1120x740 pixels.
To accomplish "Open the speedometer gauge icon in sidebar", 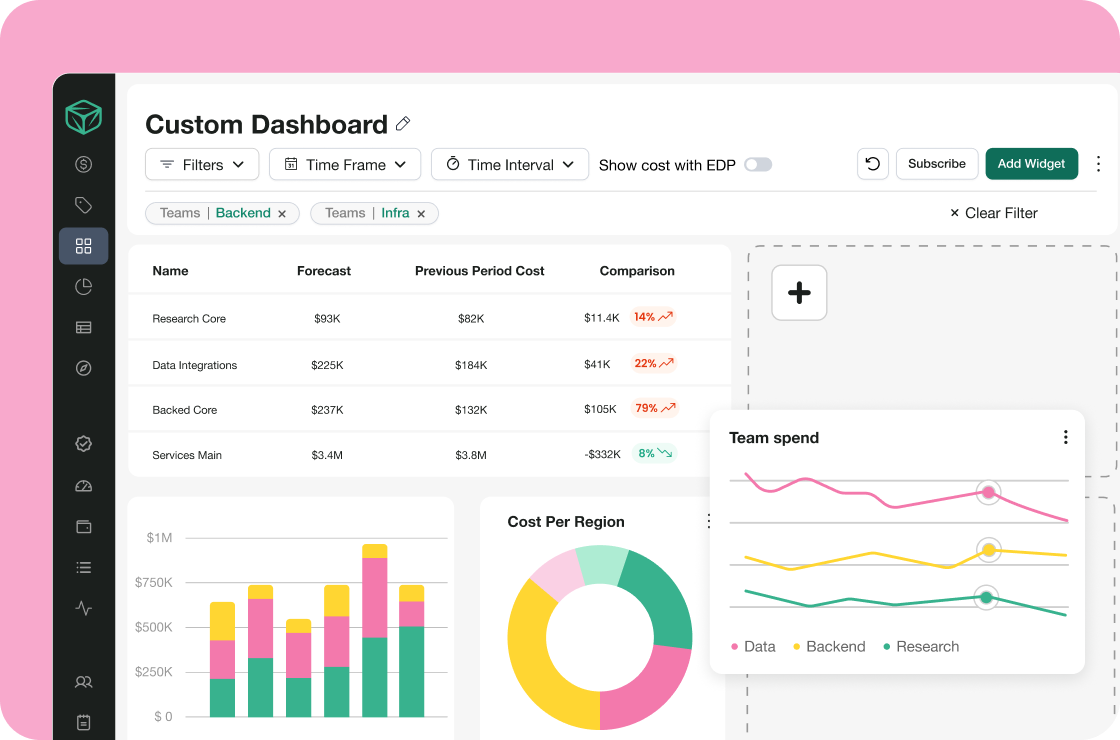I will click(x=84, y=486).
